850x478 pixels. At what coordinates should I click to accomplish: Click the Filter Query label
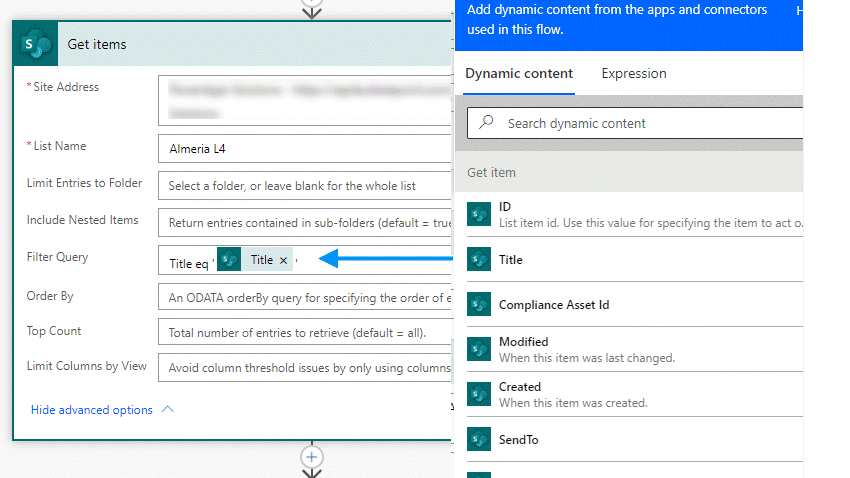click(x=57, y=257)
